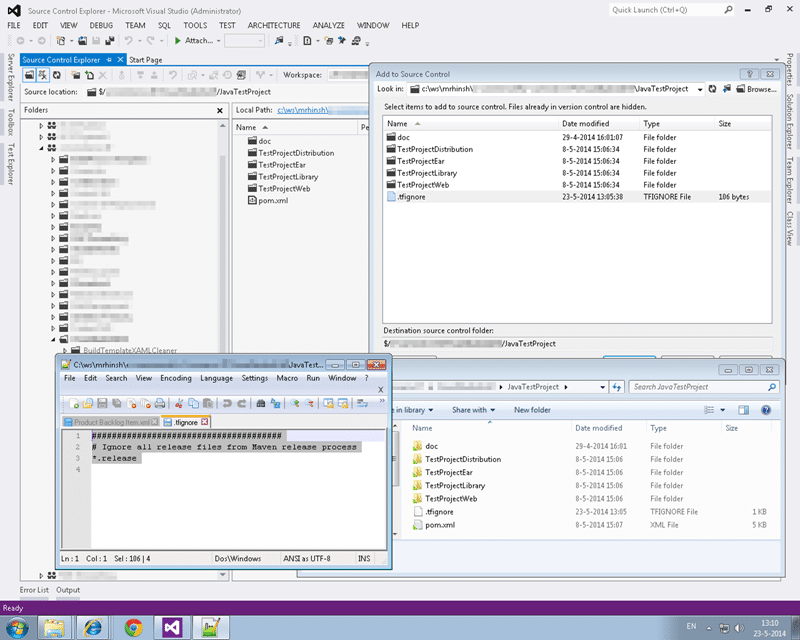Open the Share with dropdown in Explorer
Viewport: 800px width, 640px height.
473,410
